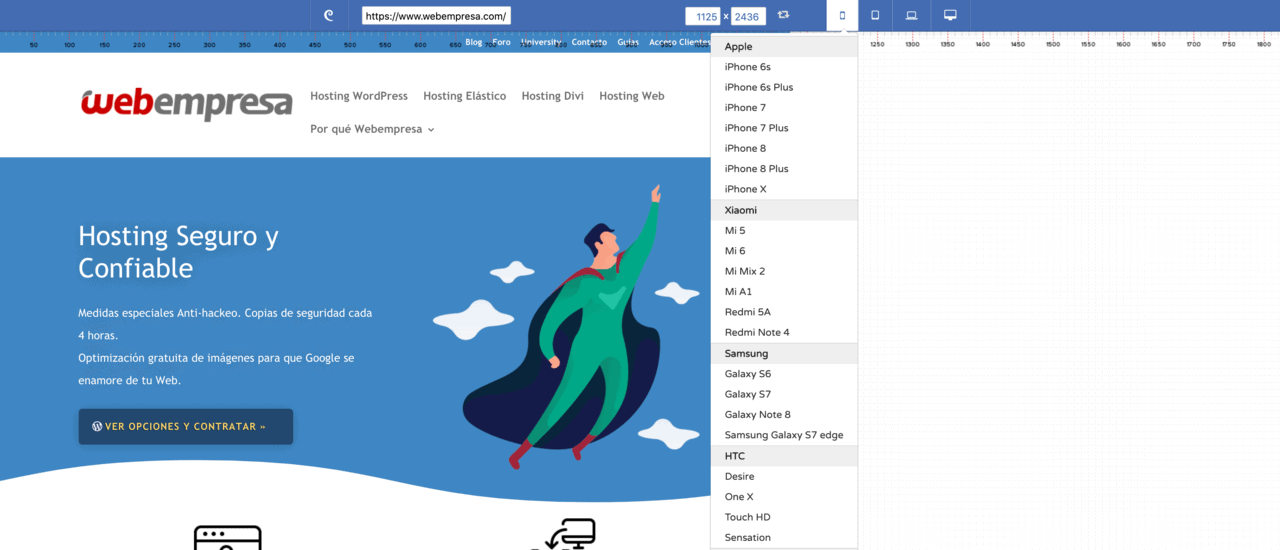Choose Sensation device entry
Image resolution: width=1280 pixels, height=550 pixels.
(784, 537)
